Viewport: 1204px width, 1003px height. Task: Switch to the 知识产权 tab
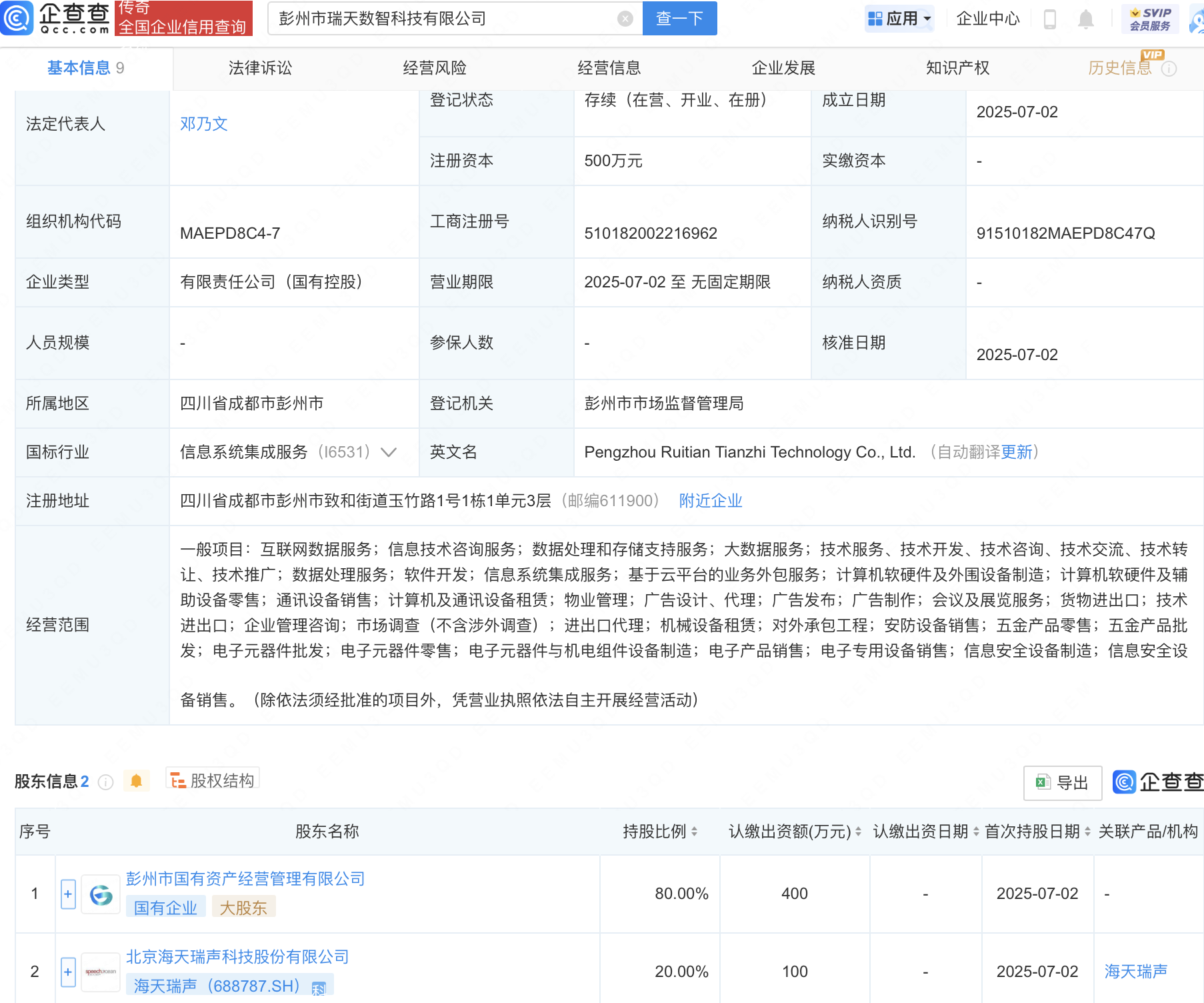coord(957,68)
